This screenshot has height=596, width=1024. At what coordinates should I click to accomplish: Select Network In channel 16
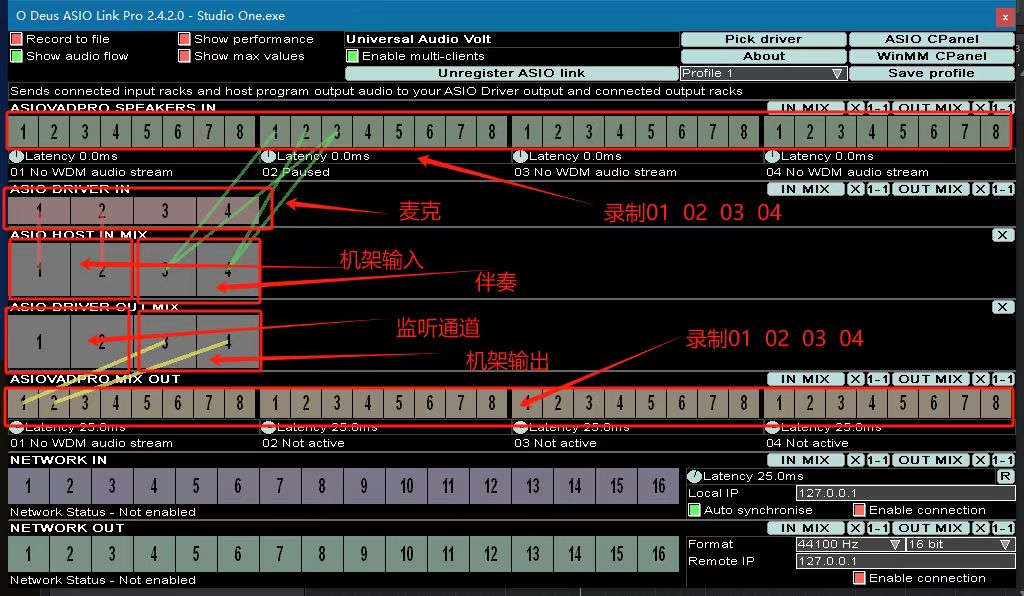[x=658, y=486]
